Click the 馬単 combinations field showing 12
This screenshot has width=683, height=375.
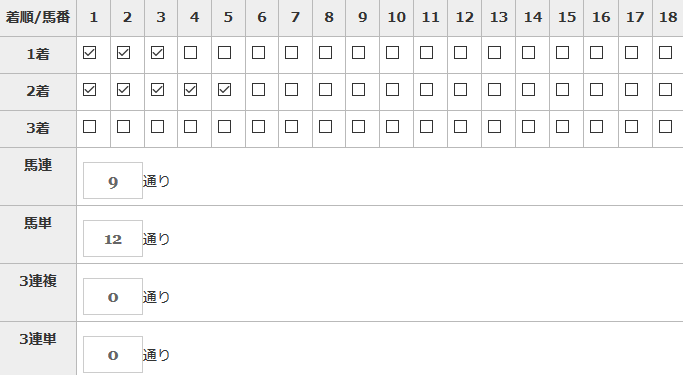click(113, 239)
